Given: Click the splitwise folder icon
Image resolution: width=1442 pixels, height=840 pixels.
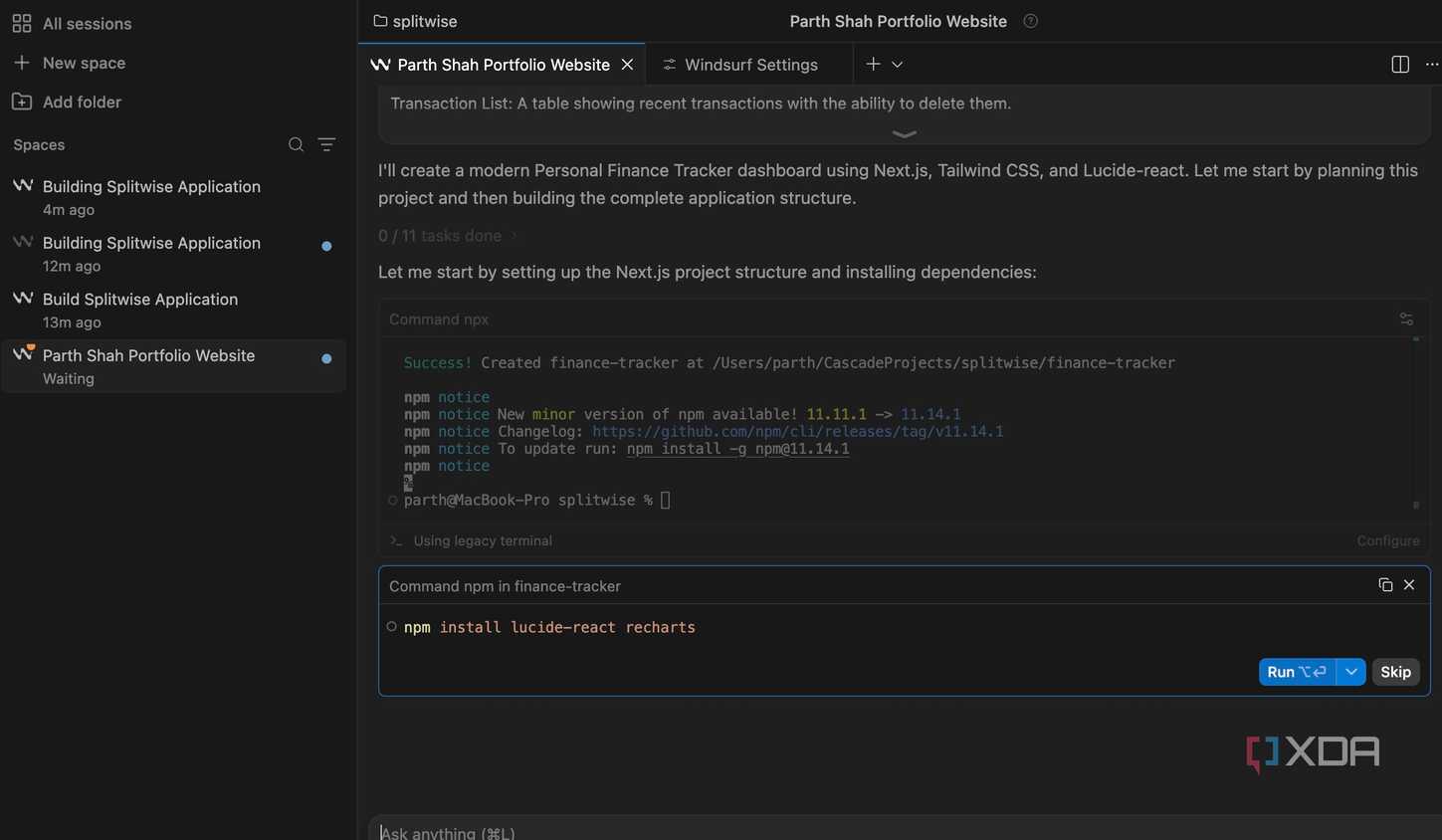Looking at the screenshot, I should [x=380, y=21].
